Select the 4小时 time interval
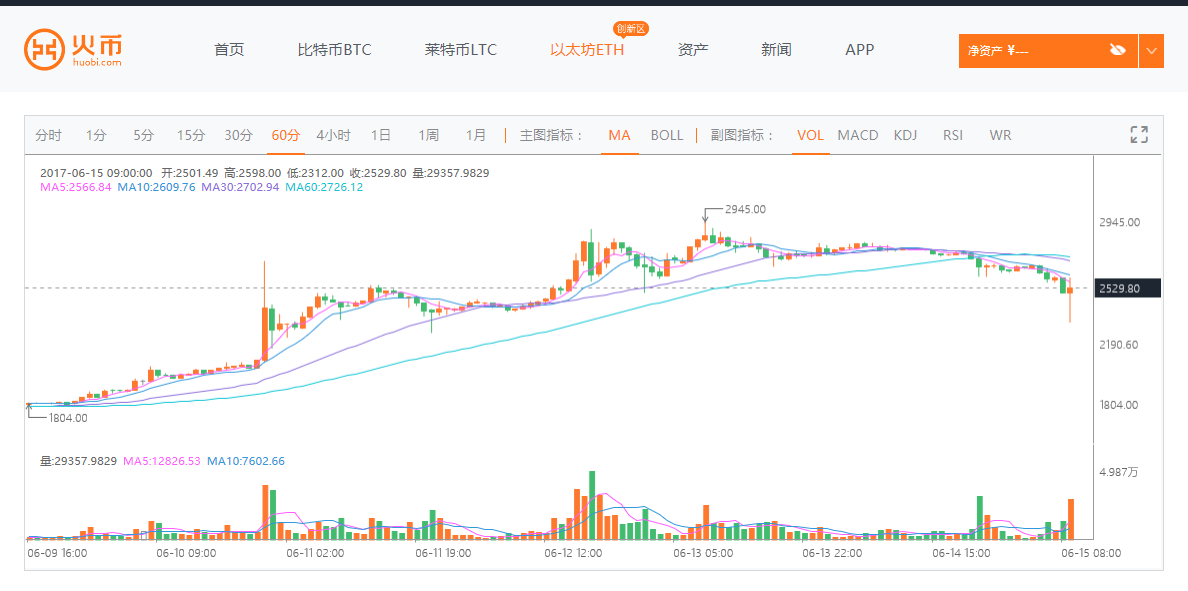Screen dimensions: 1188x591 tap(333, 135)
